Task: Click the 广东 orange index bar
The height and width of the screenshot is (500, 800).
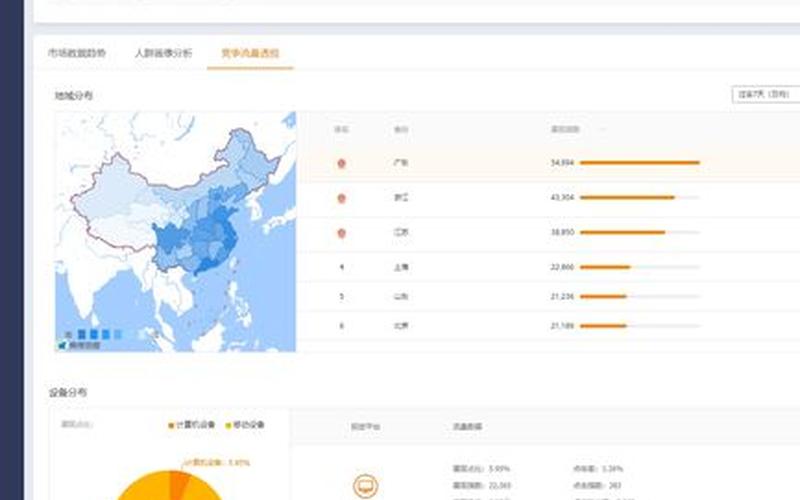Action: click(x=640, y=163)
